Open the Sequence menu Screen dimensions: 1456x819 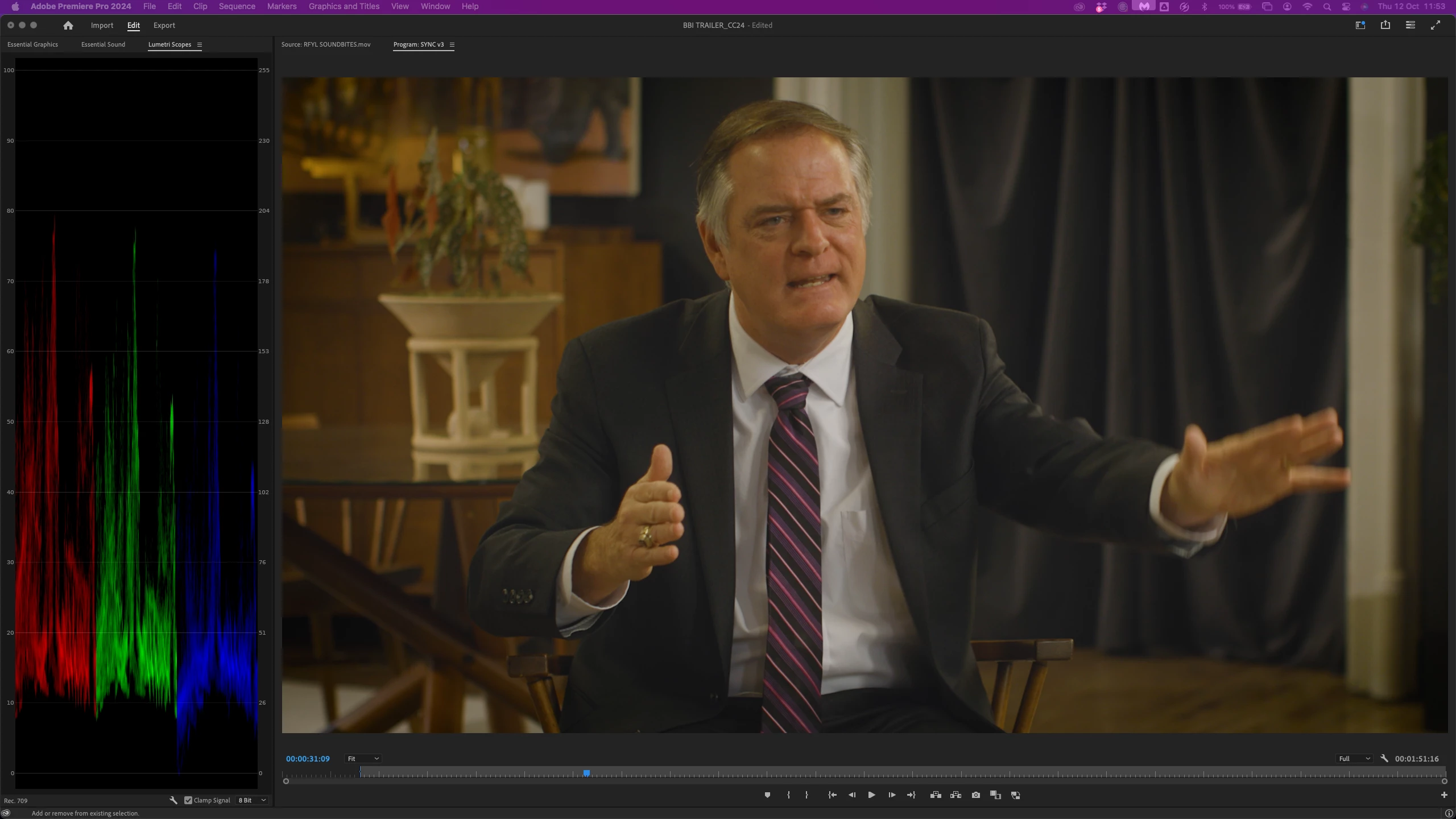tap(237, 6)
